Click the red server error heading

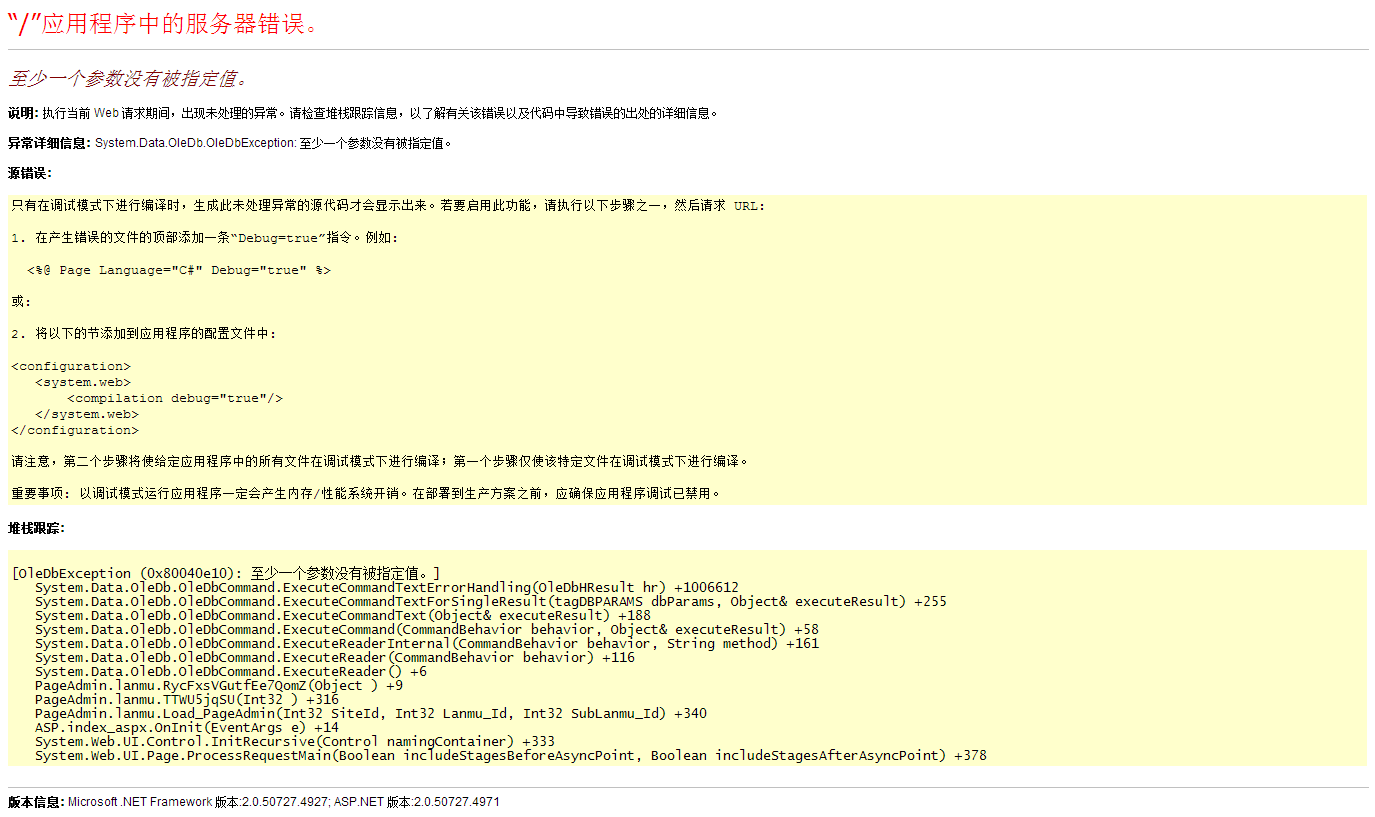(x=163, y=24)
